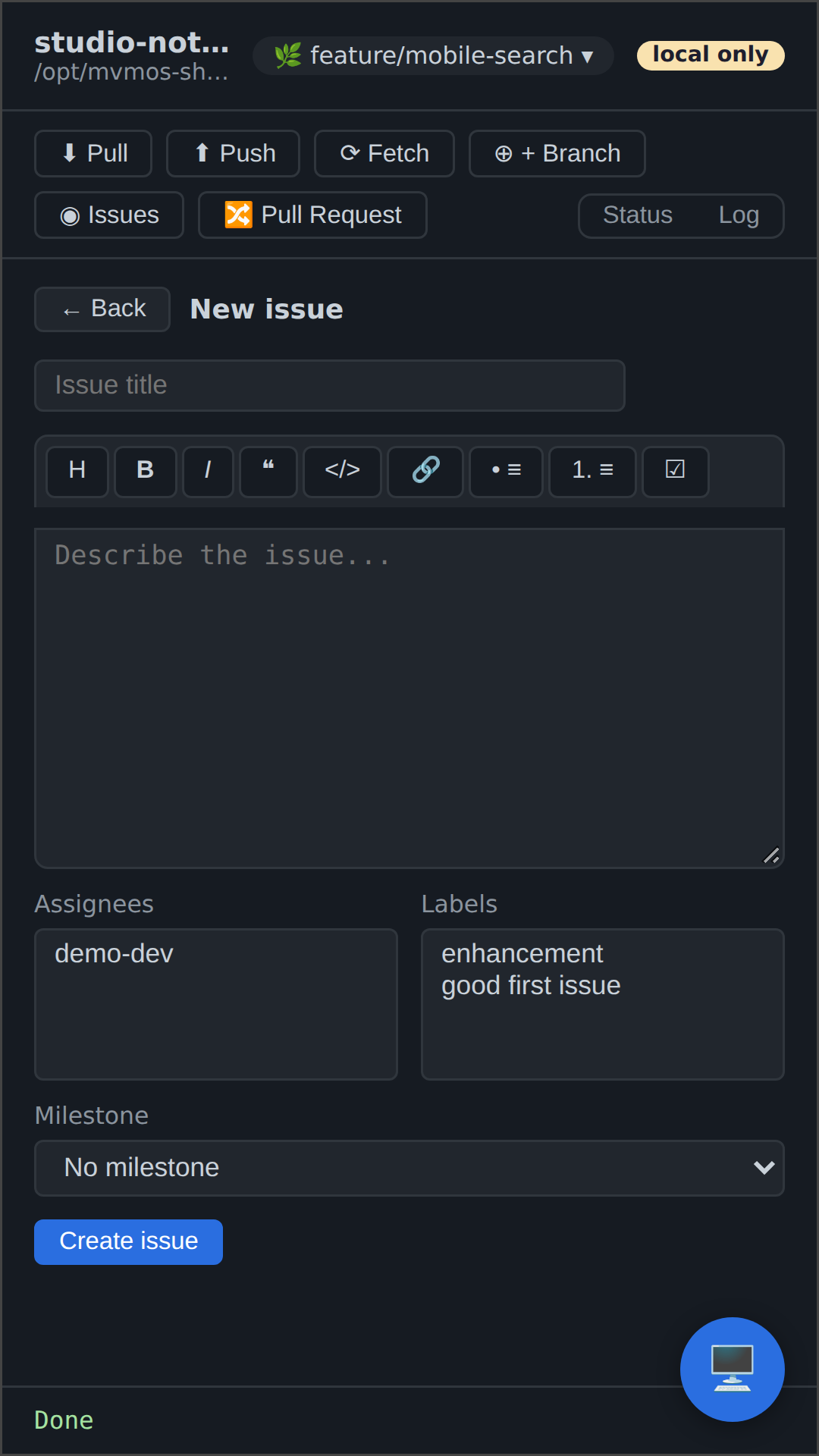
Task: Click the Pull button
Action: pyautogui.click(x=93, y=153)
